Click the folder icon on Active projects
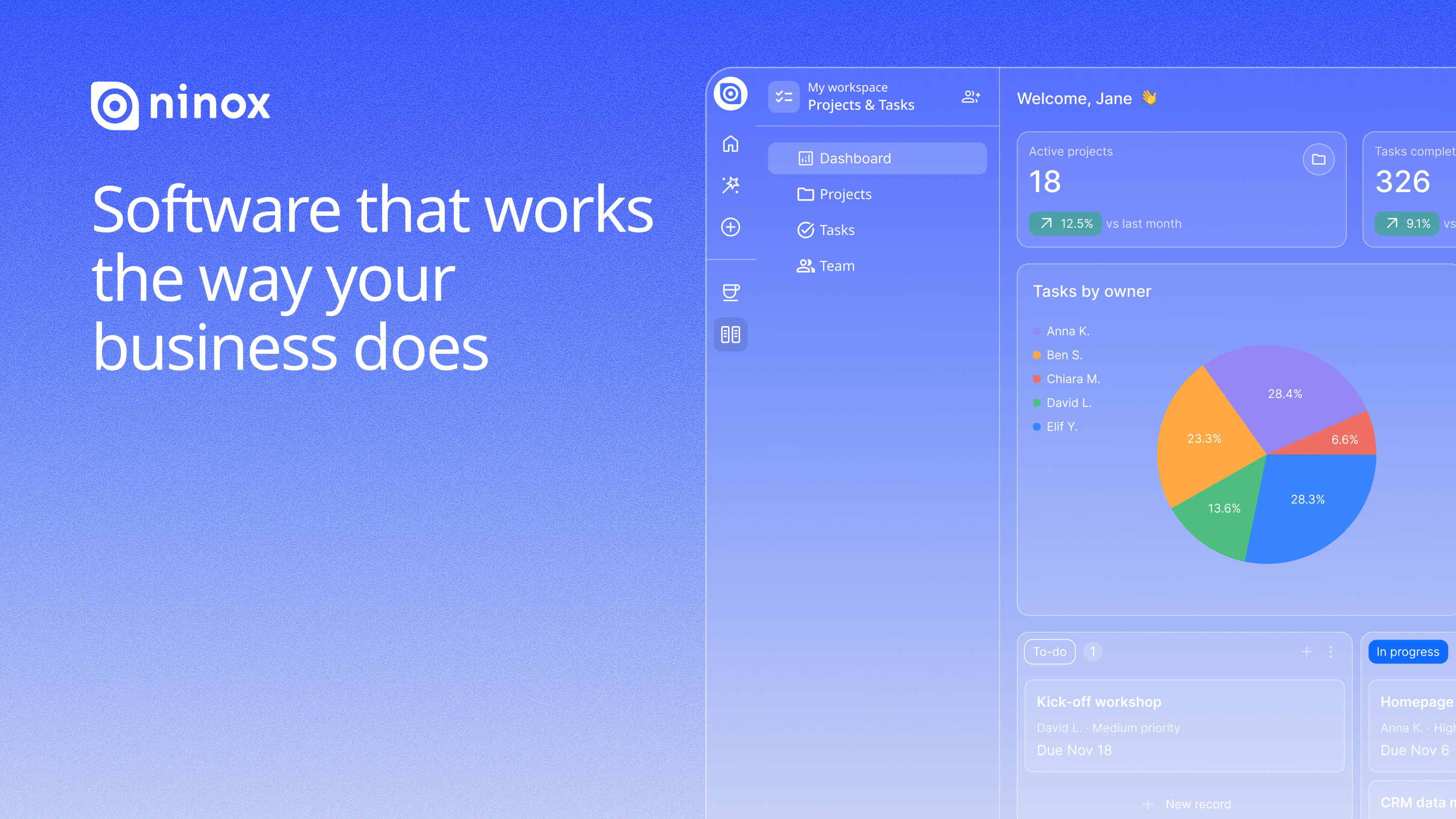The image size is (1456, 819). point(1318,159)
